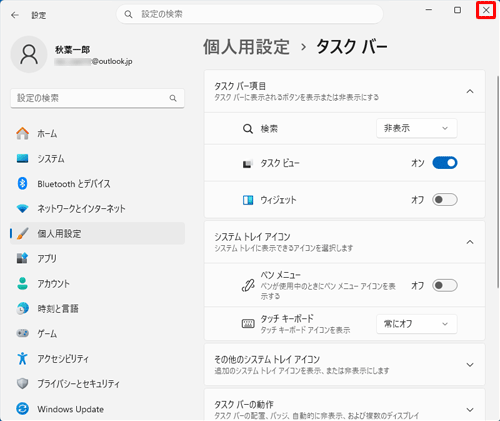Open Windows Update settings
Image resolution: width=500 pixels, height=421 pixels.
click(x=97, y=409)
